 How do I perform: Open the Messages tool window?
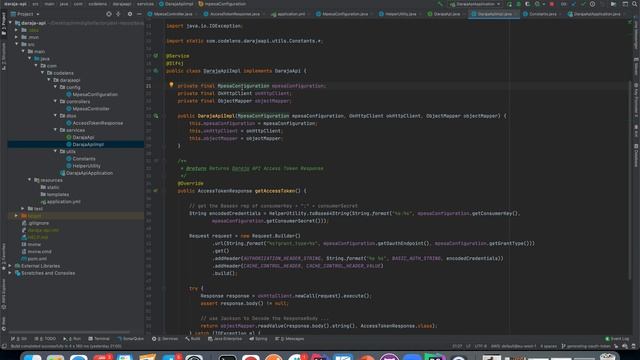pyautogui.click(x=290, y=339)
